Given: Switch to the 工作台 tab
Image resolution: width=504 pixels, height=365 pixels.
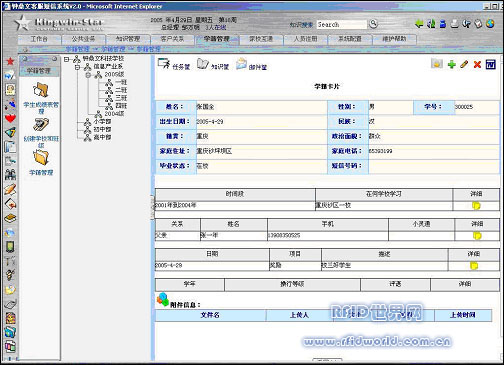Looking at the screenshot, I should pyautogui.click(x=39, y=39).
